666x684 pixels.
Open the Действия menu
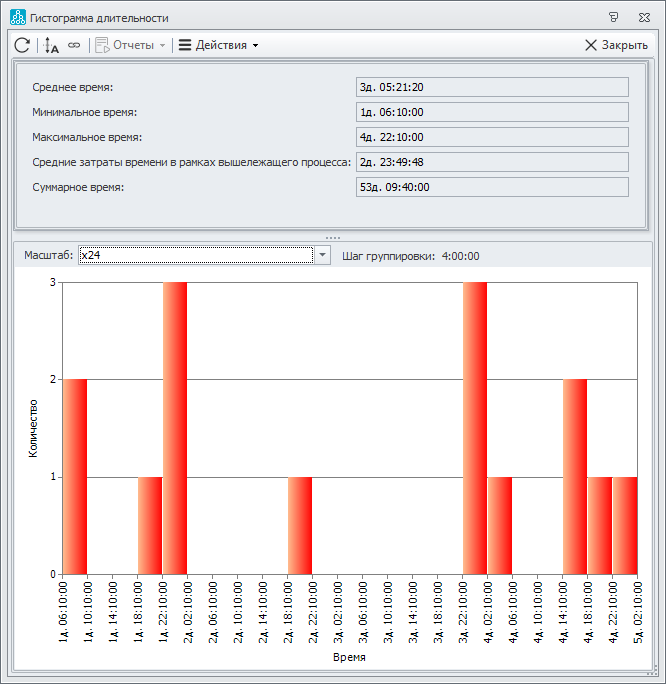coord(218,45)
